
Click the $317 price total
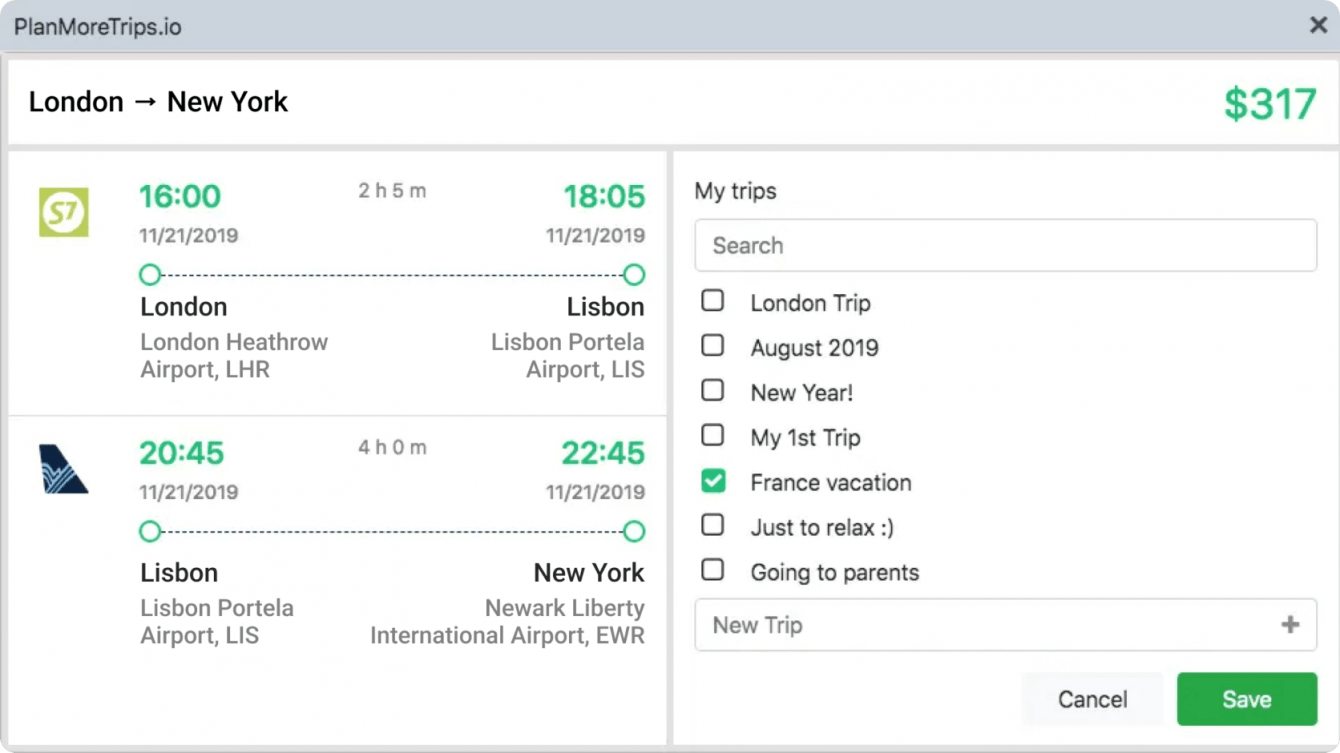[1270, 104]
